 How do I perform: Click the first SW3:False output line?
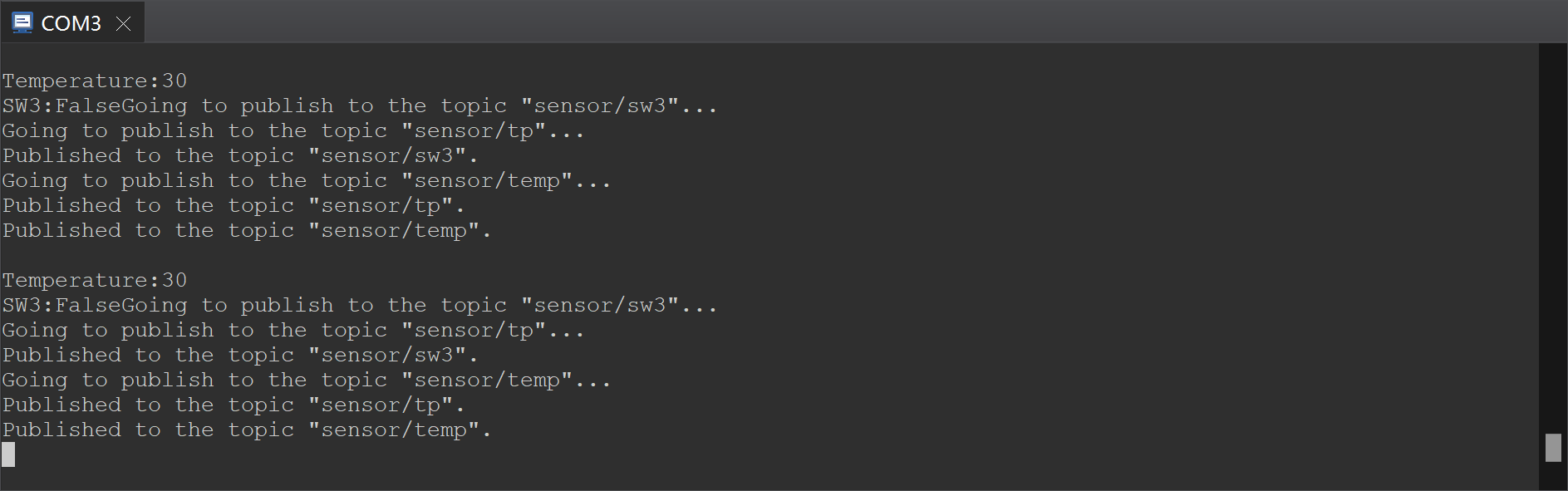coord(360,106)
